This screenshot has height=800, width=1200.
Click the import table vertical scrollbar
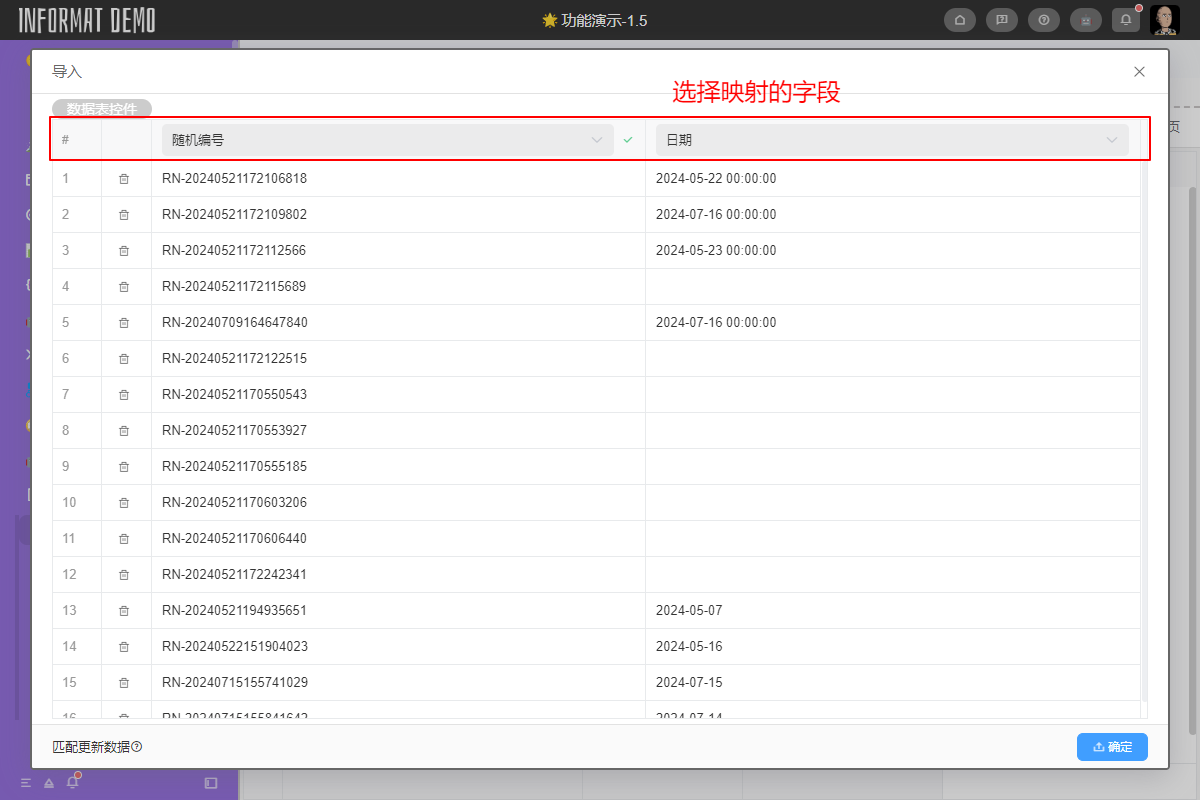point(1144,400)
